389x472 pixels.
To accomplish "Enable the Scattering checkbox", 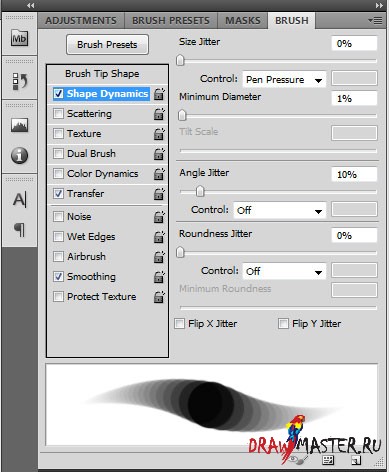I will point(58,114).
